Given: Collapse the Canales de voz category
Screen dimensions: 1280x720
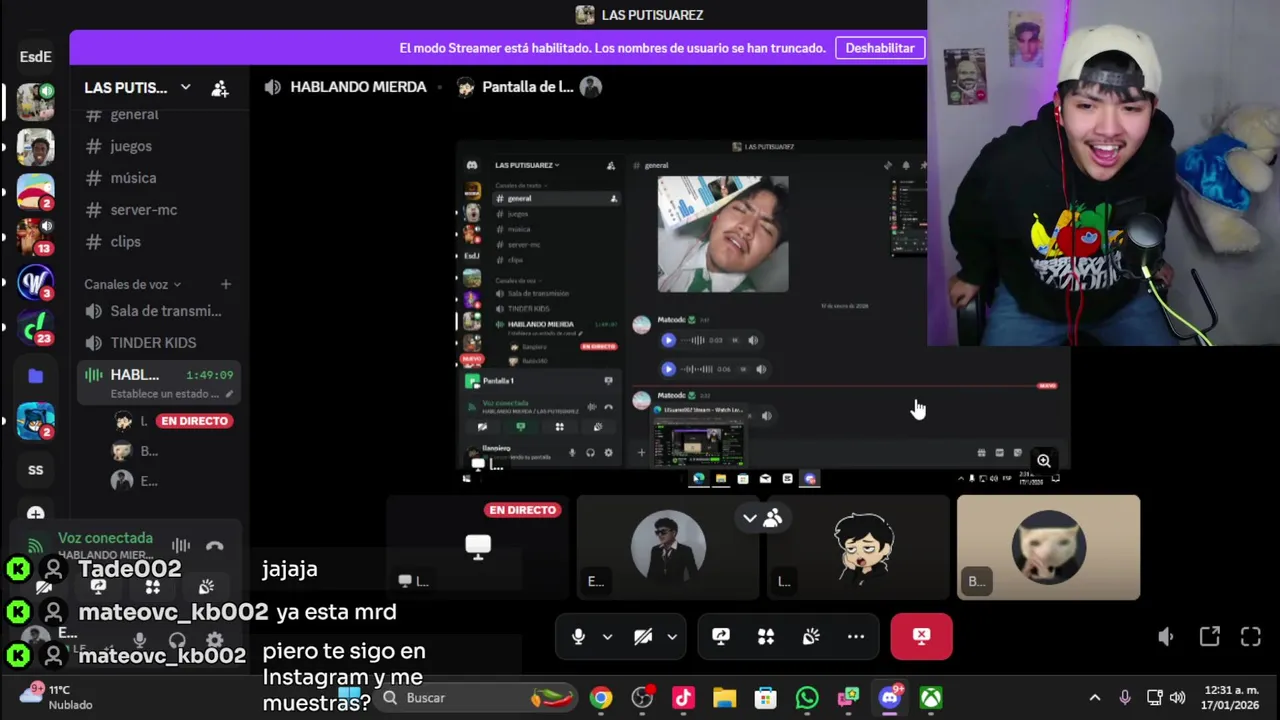Looking at the screenshot, I should point(133,284).
